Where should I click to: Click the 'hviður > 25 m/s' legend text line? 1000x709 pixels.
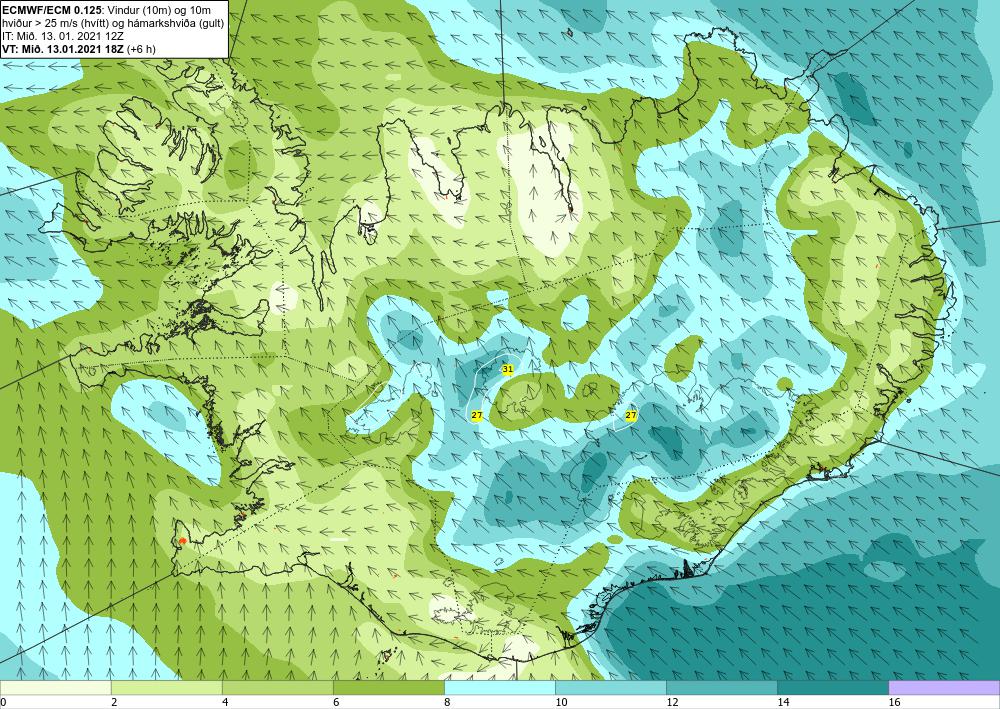(x=114, y=24)
